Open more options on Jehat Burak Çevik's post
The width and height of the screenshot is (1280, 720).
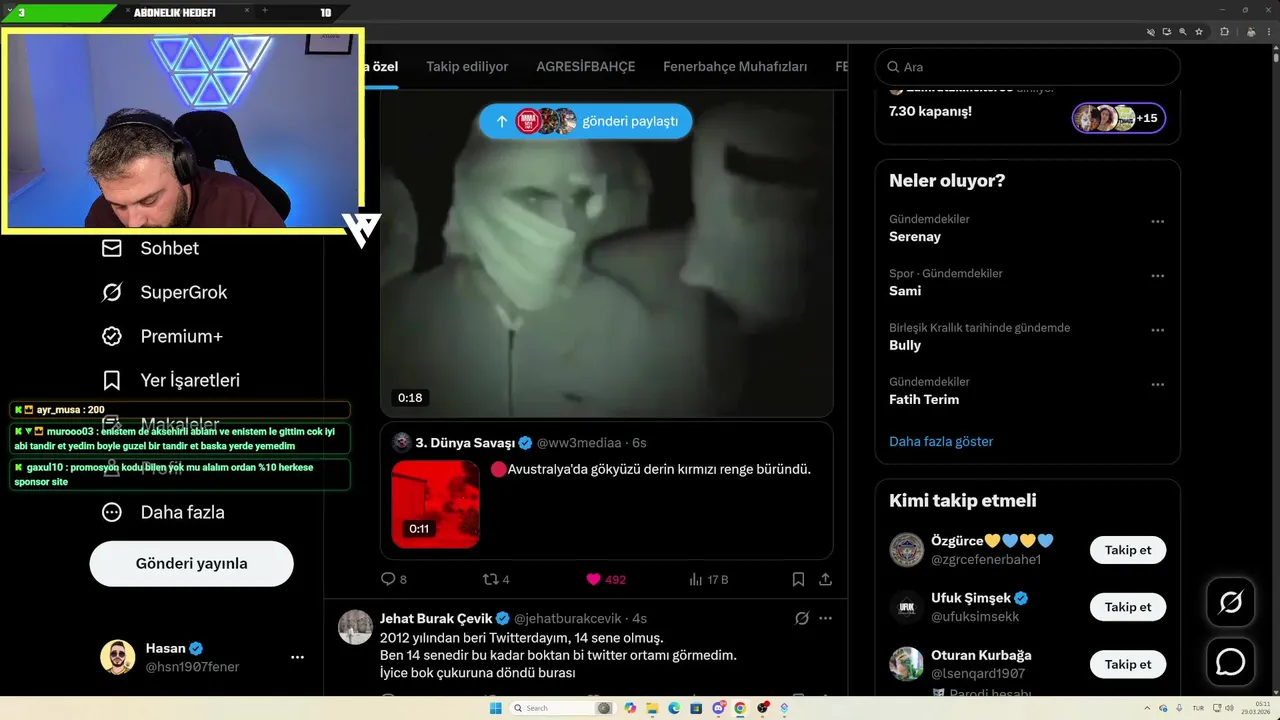click(x=825, y=618)
